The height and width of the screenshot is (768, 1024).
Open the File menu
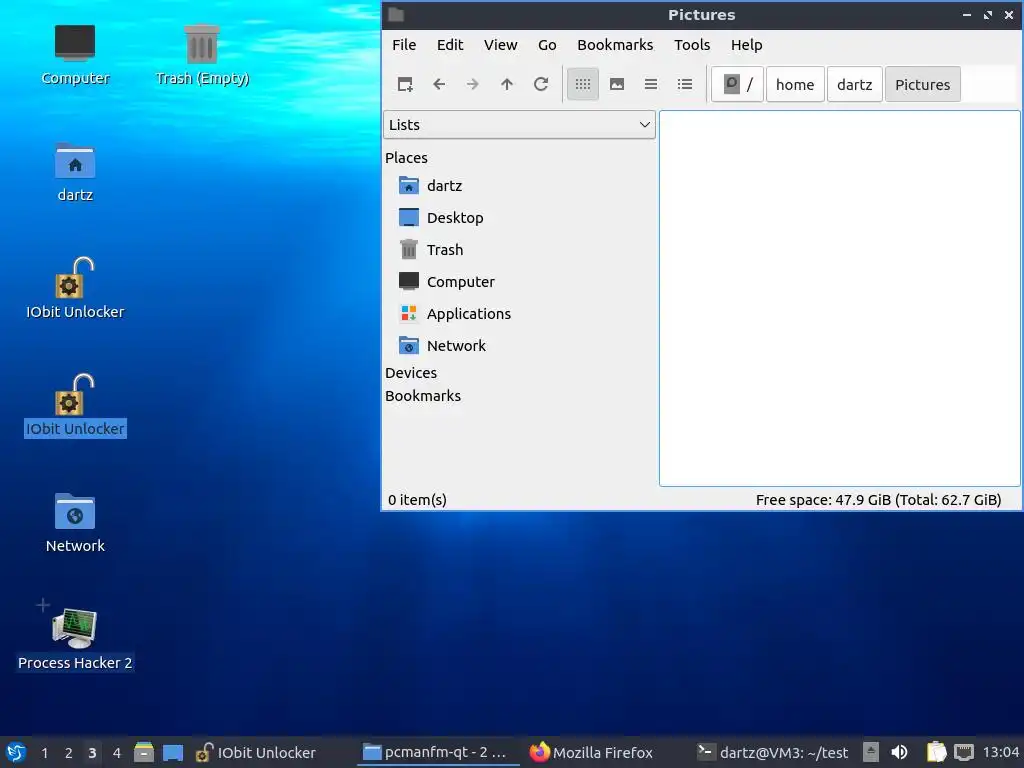(x=404, y=45)
